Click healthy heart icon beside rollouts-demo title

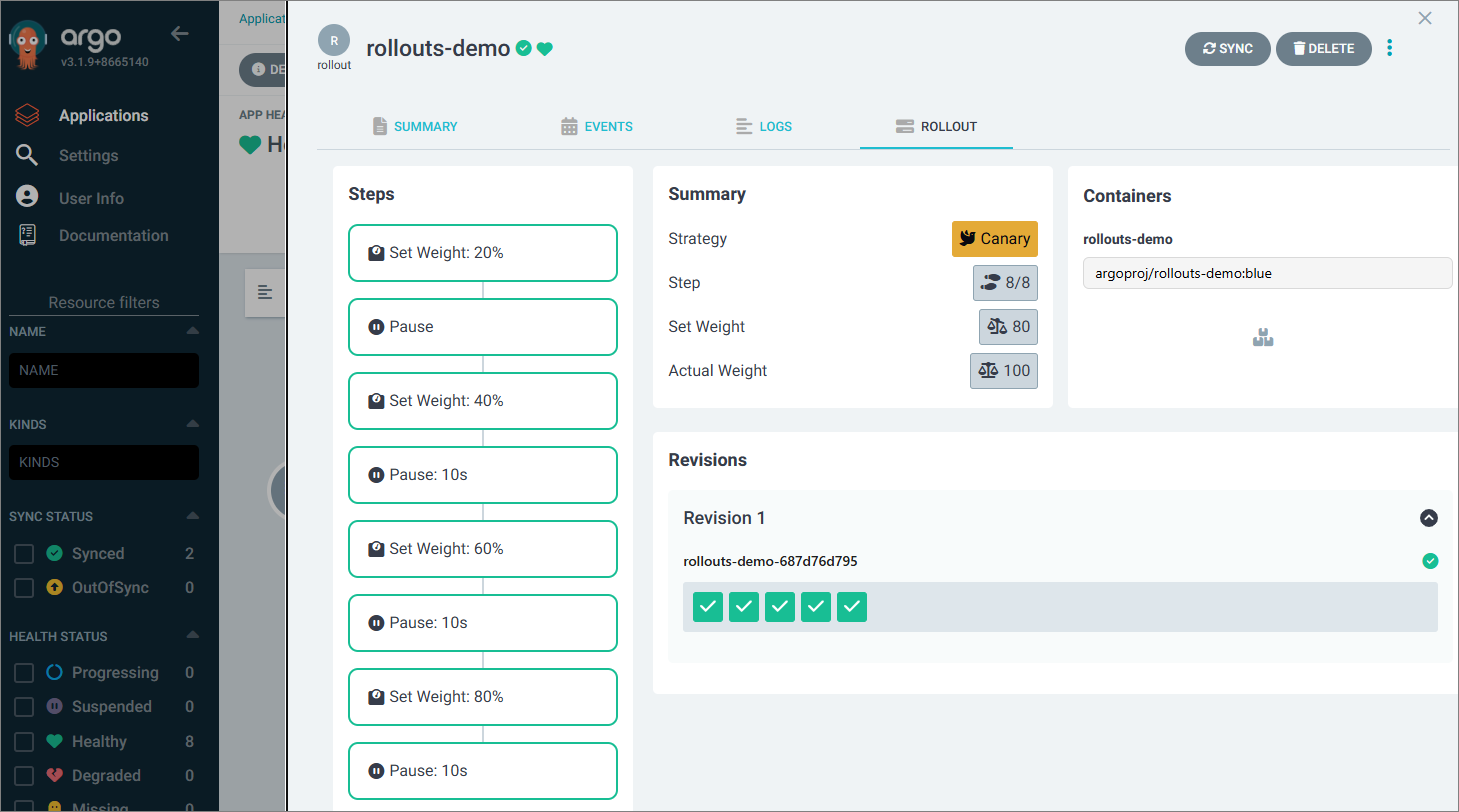(x=544, y=49)
